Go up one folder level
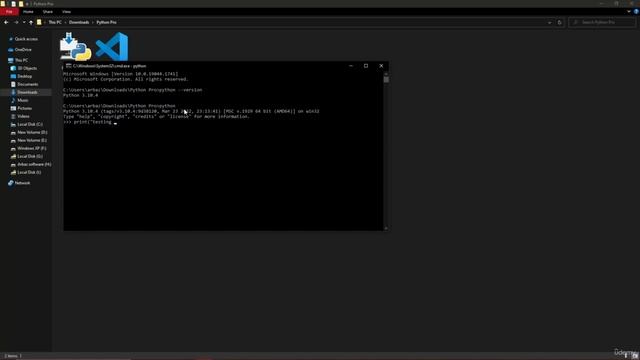This screenshot has width=640, height=360. tap(31, 22)
